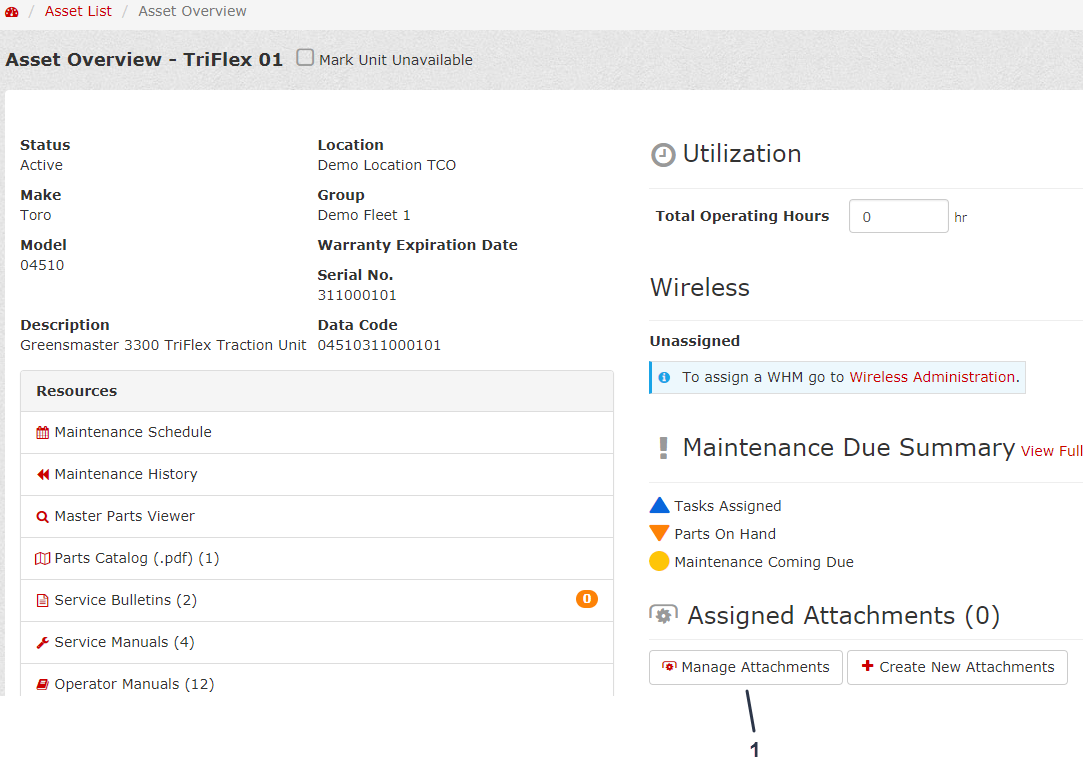Toggle Mark Unit Unavailable checkbox
Screen dimensions: 1083x777
305,58
